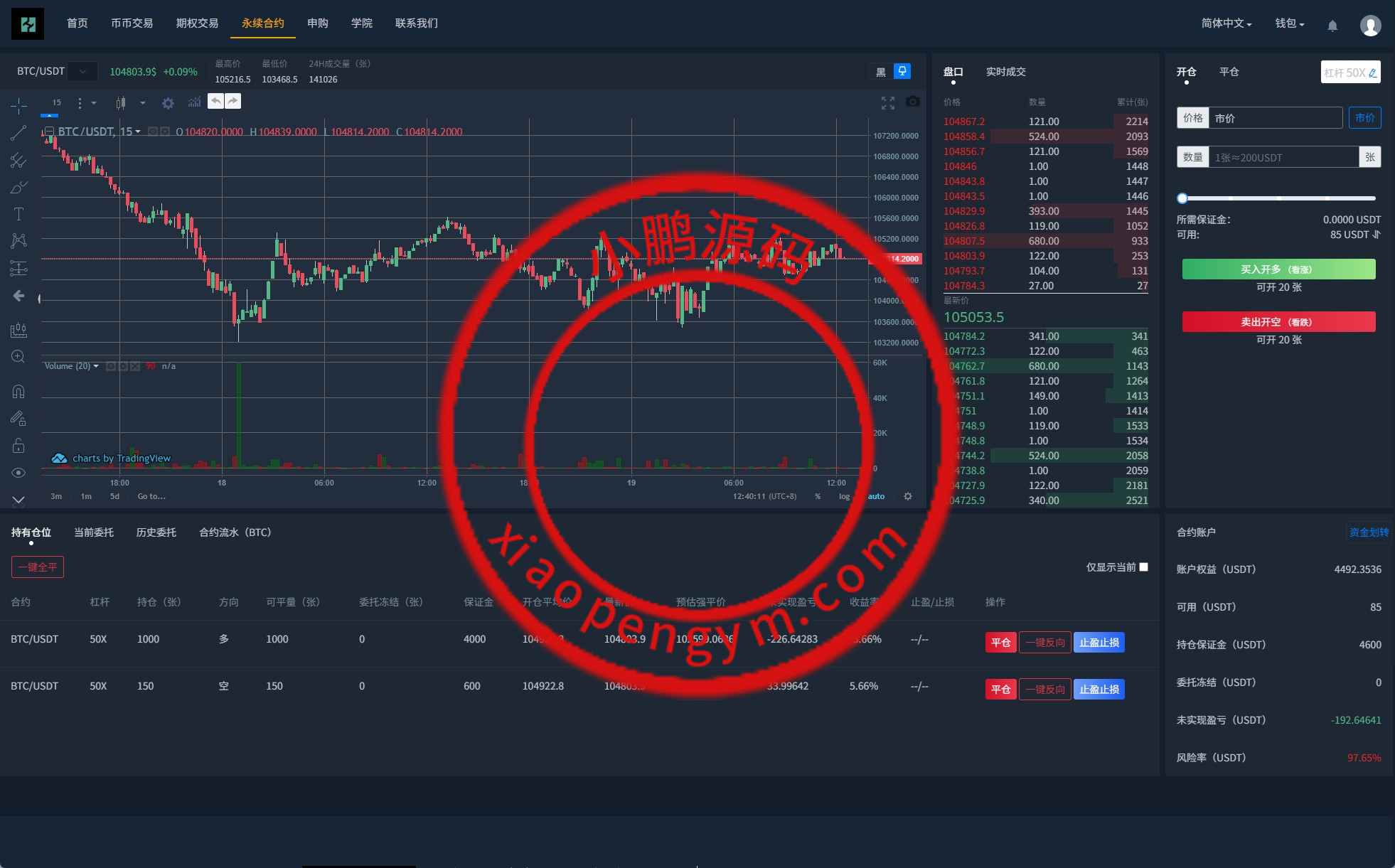Expand the time interval menu arrow
Viewport: 1395px width, 868px height.
point(94,103)
